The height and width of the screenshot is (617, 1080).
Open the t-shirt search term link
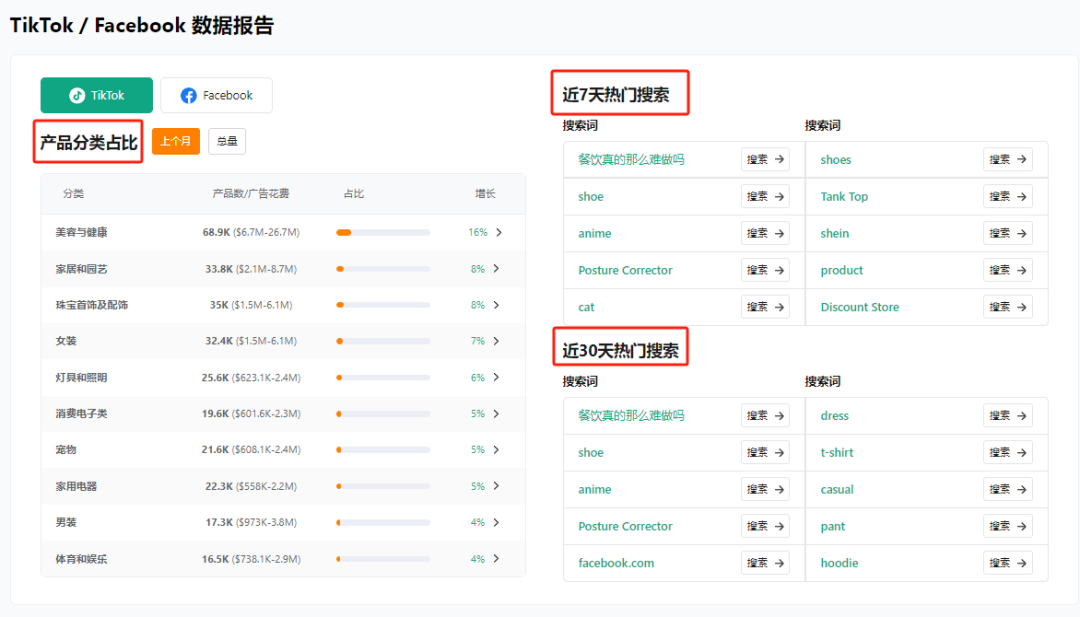(837, 452)
